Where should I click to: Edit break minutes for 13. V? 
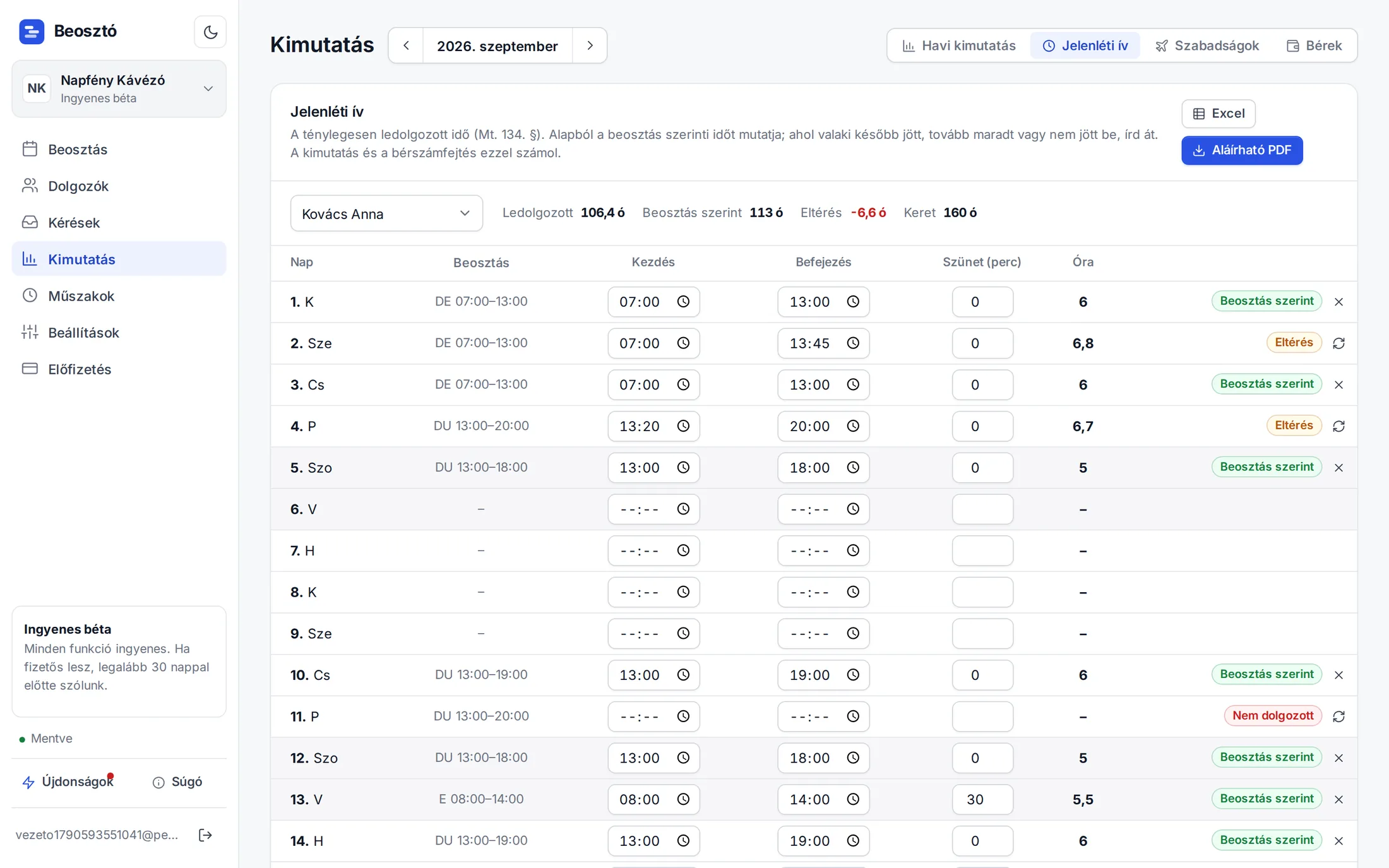pyautogui.click(x=982, y=799)
